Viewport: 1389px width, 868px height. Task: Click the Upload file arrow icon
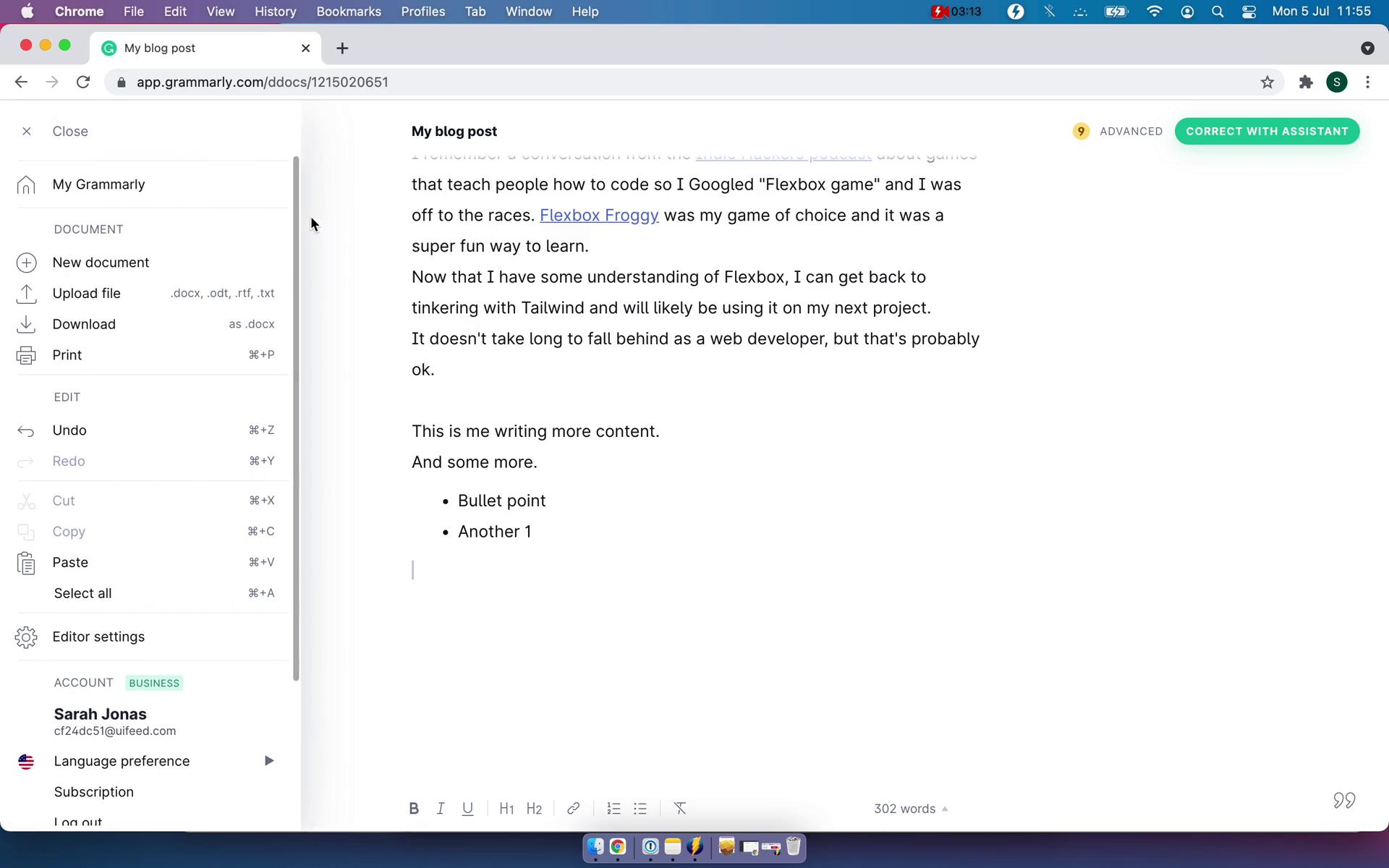point(26,293)
